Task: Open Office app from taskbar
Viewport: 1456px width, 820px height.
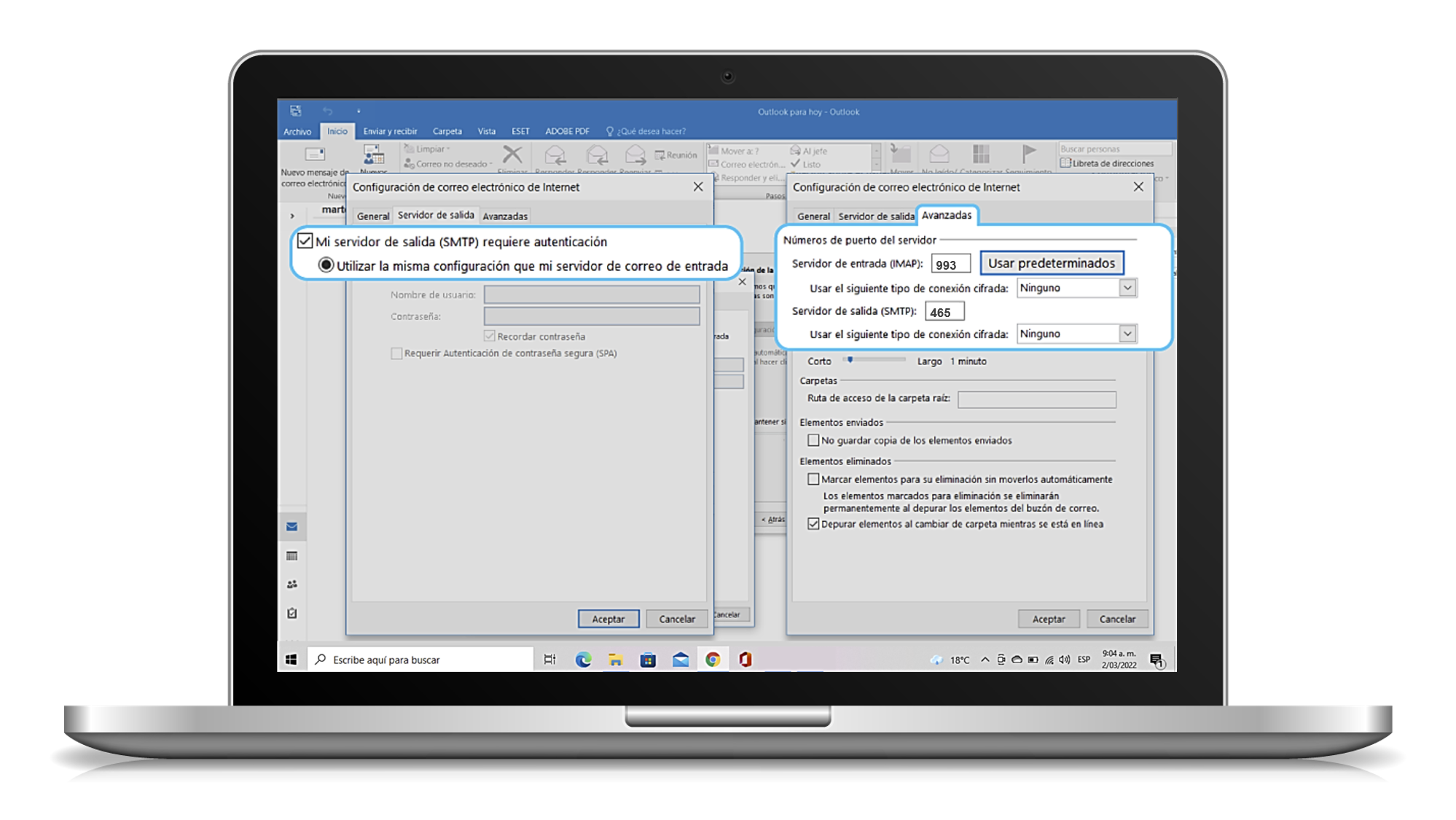Action: pos(745,659)
